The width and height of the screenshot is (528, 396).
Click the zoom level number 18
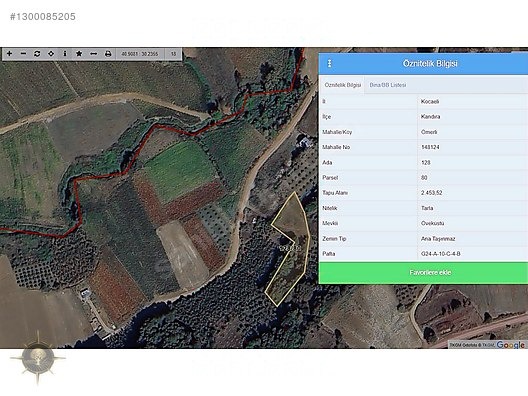coord(173,54)
